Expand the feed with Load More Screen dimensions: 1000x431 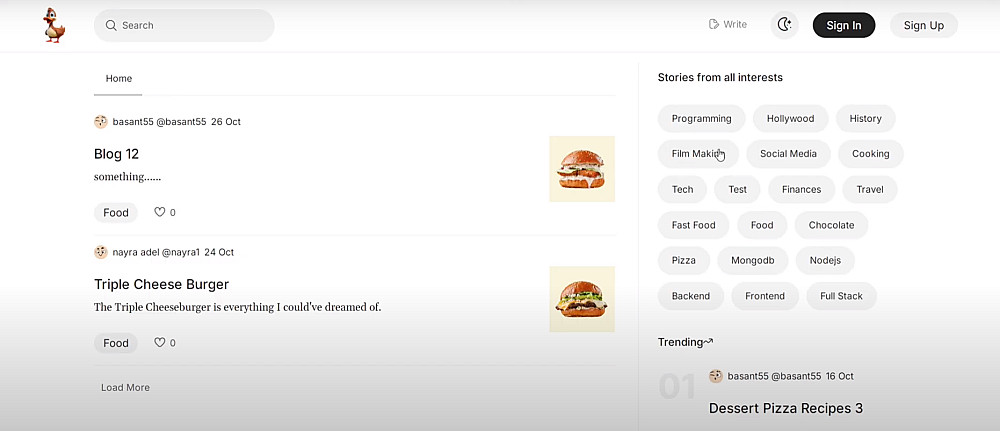[x=125, y=387]
